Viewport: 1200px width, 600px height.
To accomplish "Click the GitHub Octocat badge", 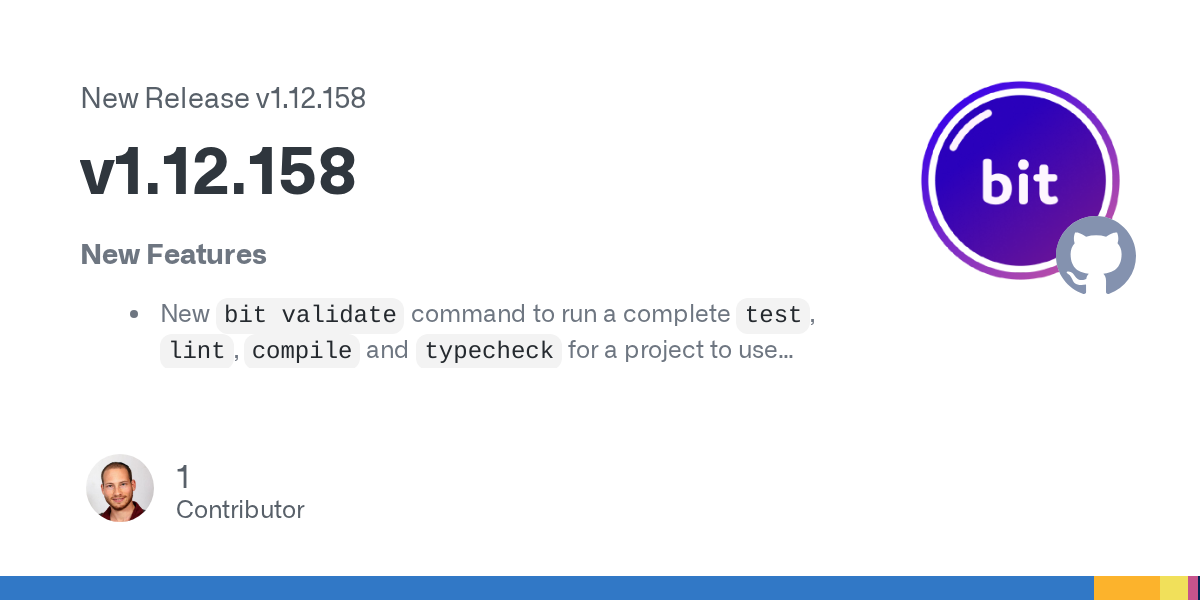I will (1096, 256).
